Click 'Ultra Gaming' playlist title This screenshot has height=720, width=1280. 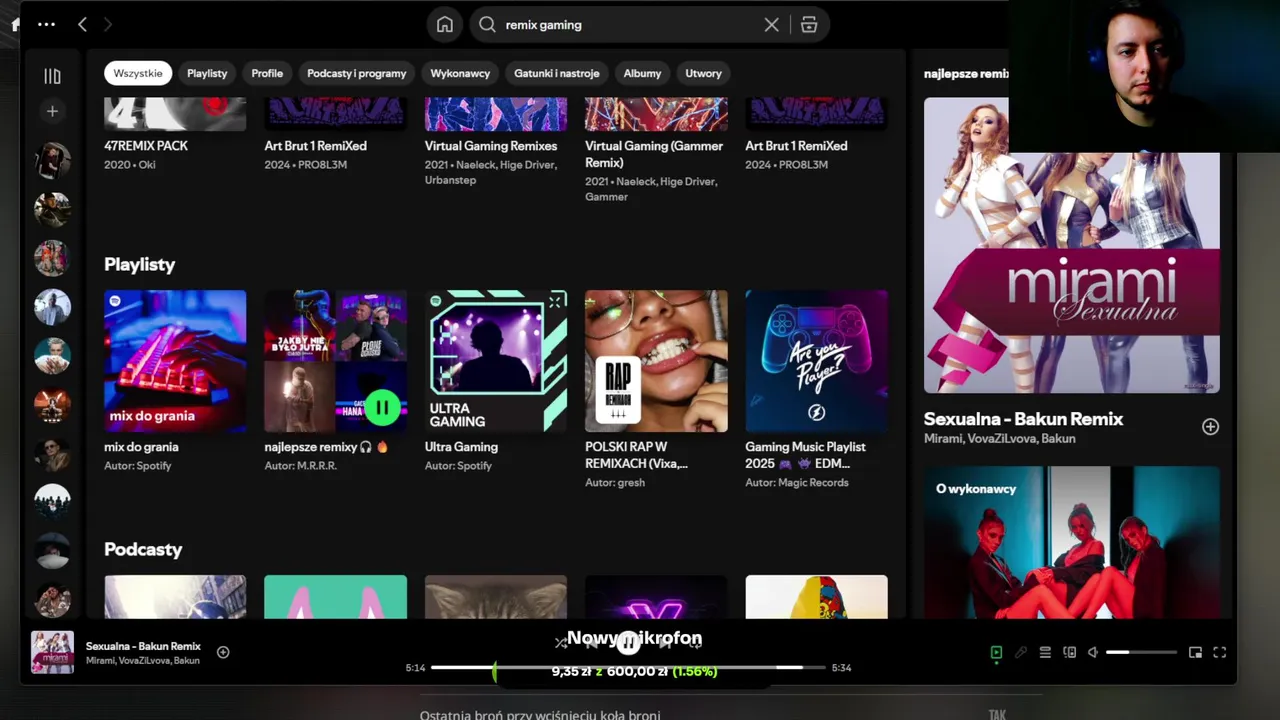tap(461, 447)
